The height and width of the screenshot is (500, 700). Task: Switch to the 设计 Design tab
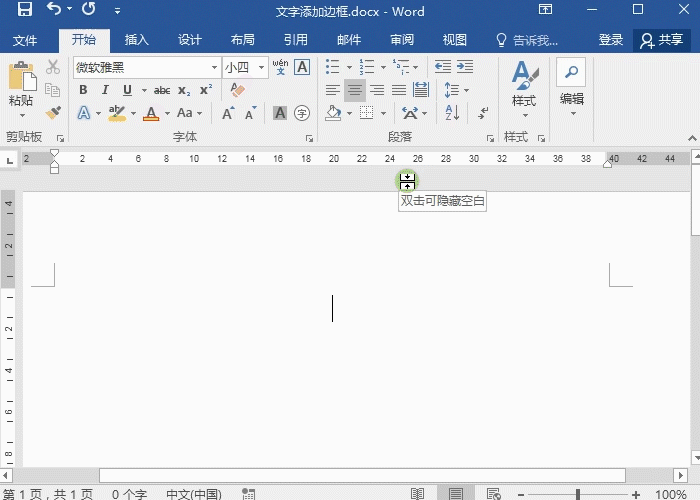point(190,40)
